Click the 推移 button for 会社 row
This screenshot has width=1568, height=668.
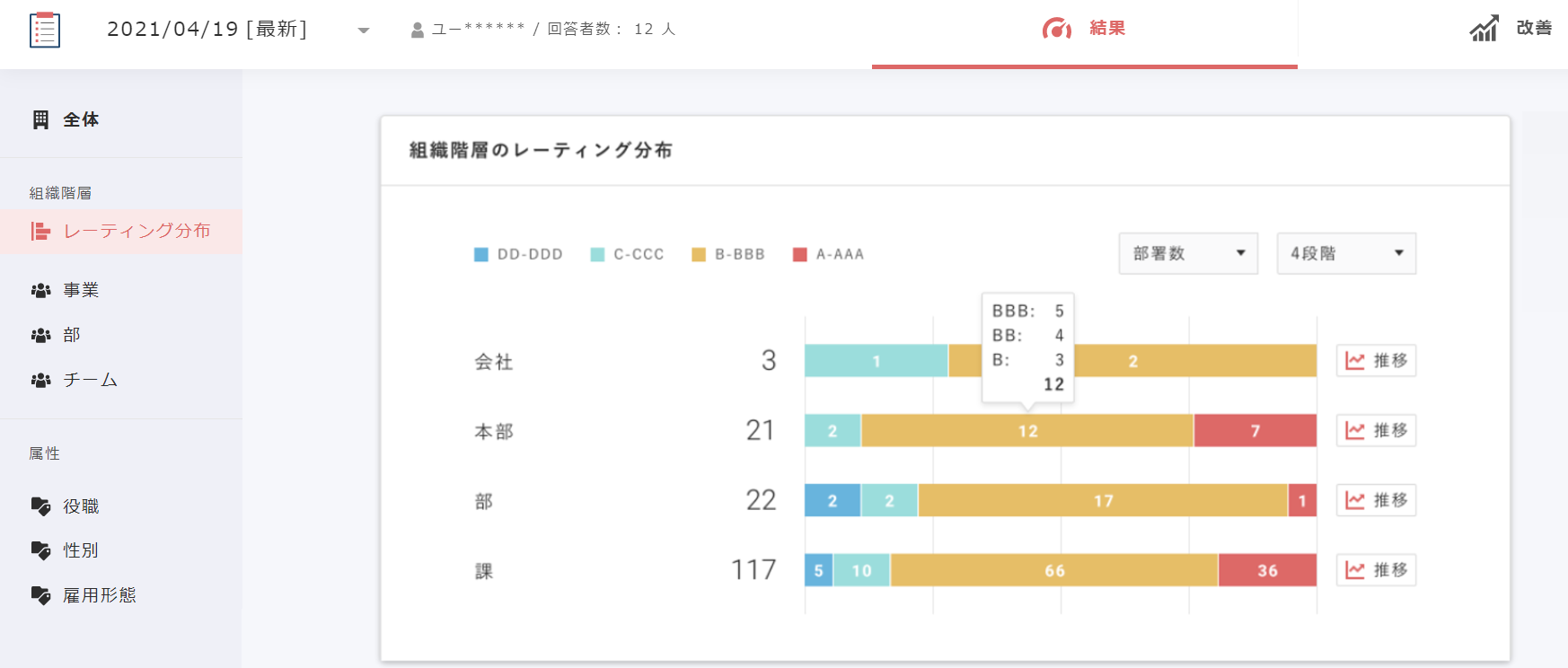pos(1376,360)
